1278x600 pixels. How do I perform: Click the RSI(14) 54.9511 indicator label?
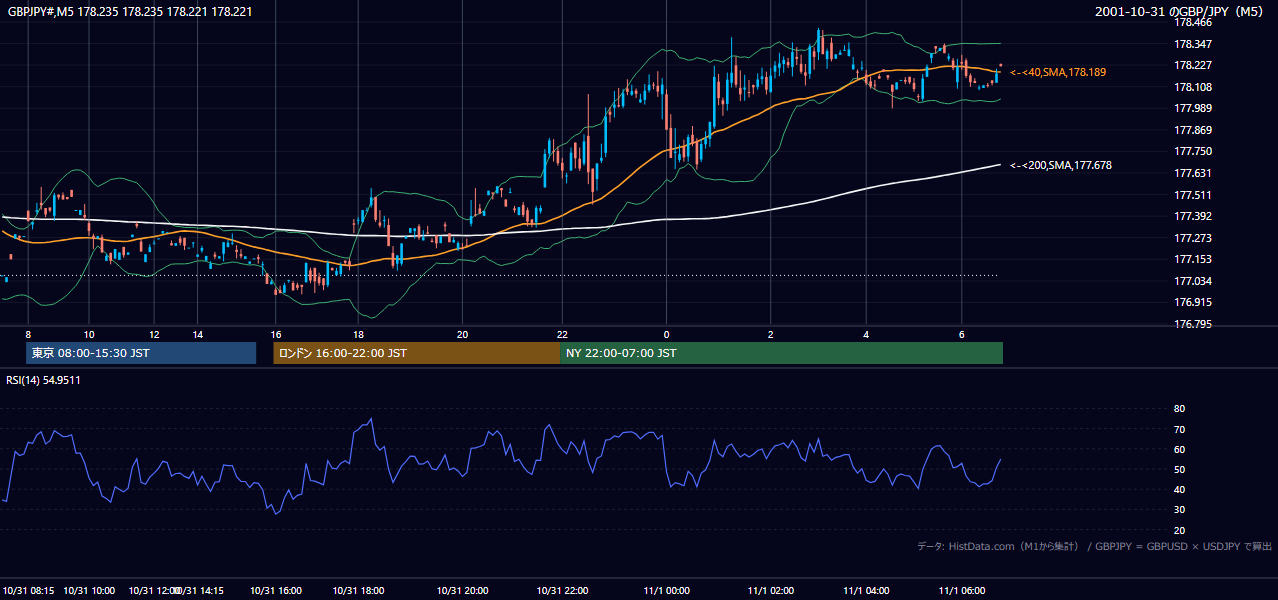(x=43, y=380)
